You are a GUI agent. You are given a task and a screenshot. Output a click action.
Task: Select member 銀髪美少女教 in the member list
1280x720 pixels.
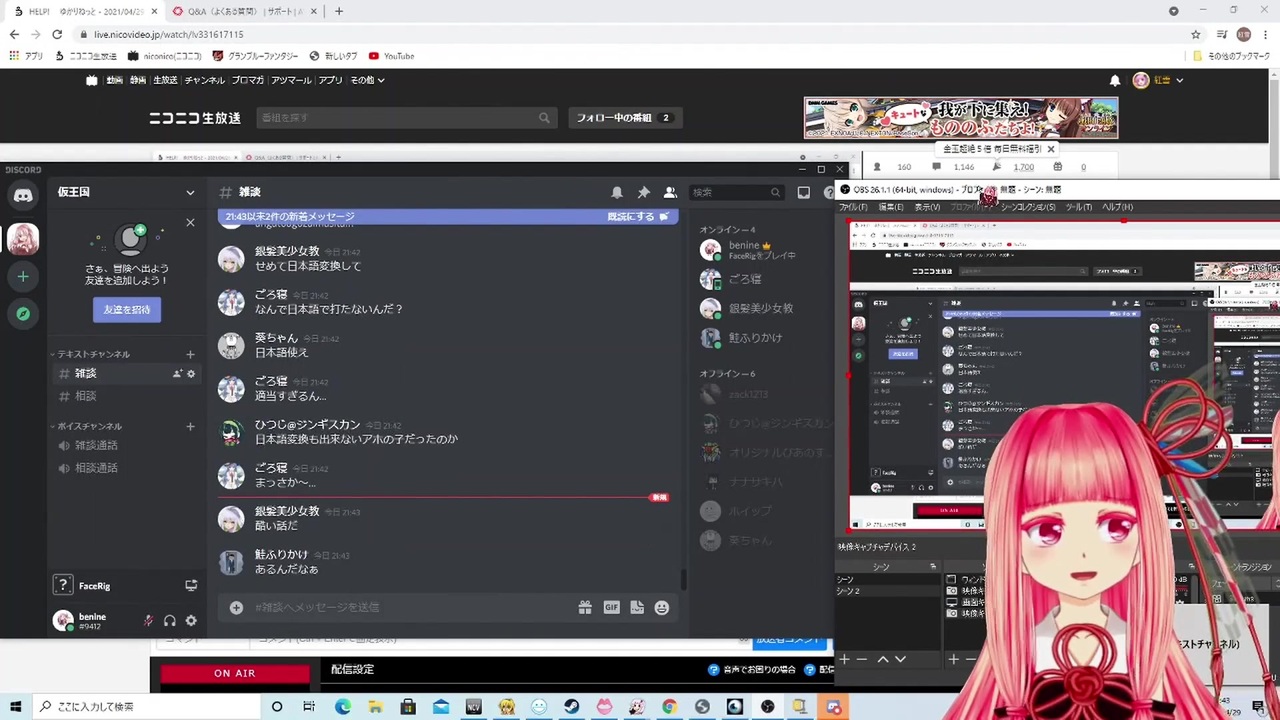click(760, 308)
